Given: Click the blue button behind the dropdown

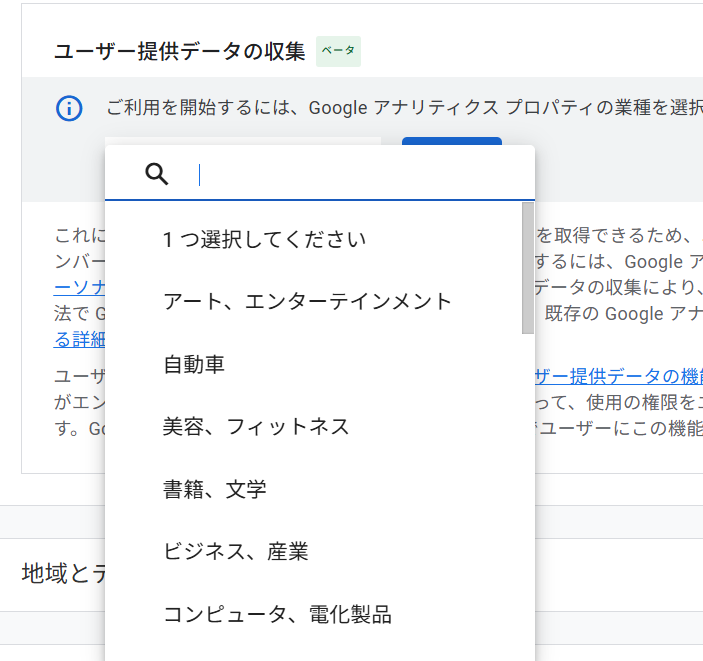Looking at the screenshot, I should click(451, 141).
